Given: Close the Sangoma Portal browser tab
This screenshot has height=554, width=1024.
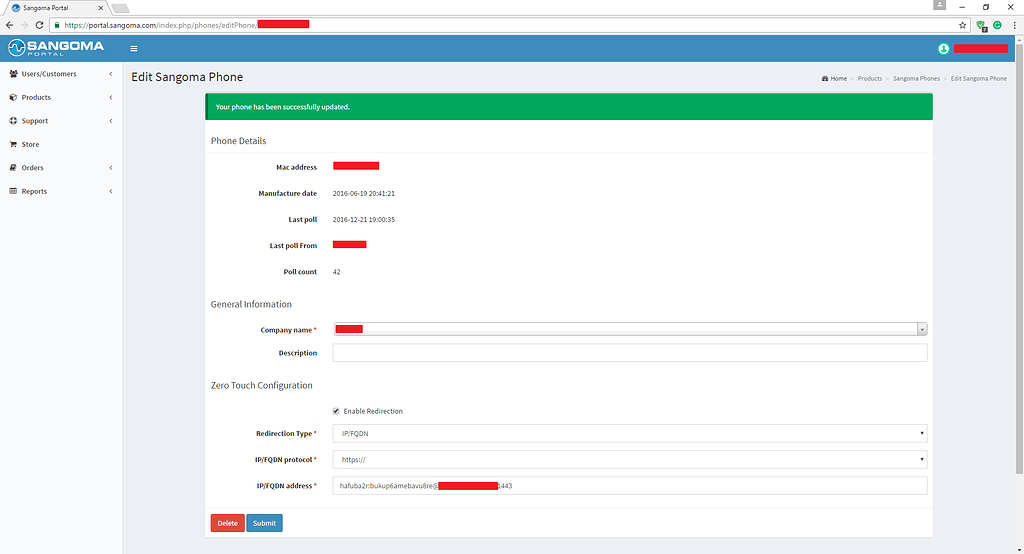Looking at the screenshot, I should pyautogui.click(x=101, y=8).
